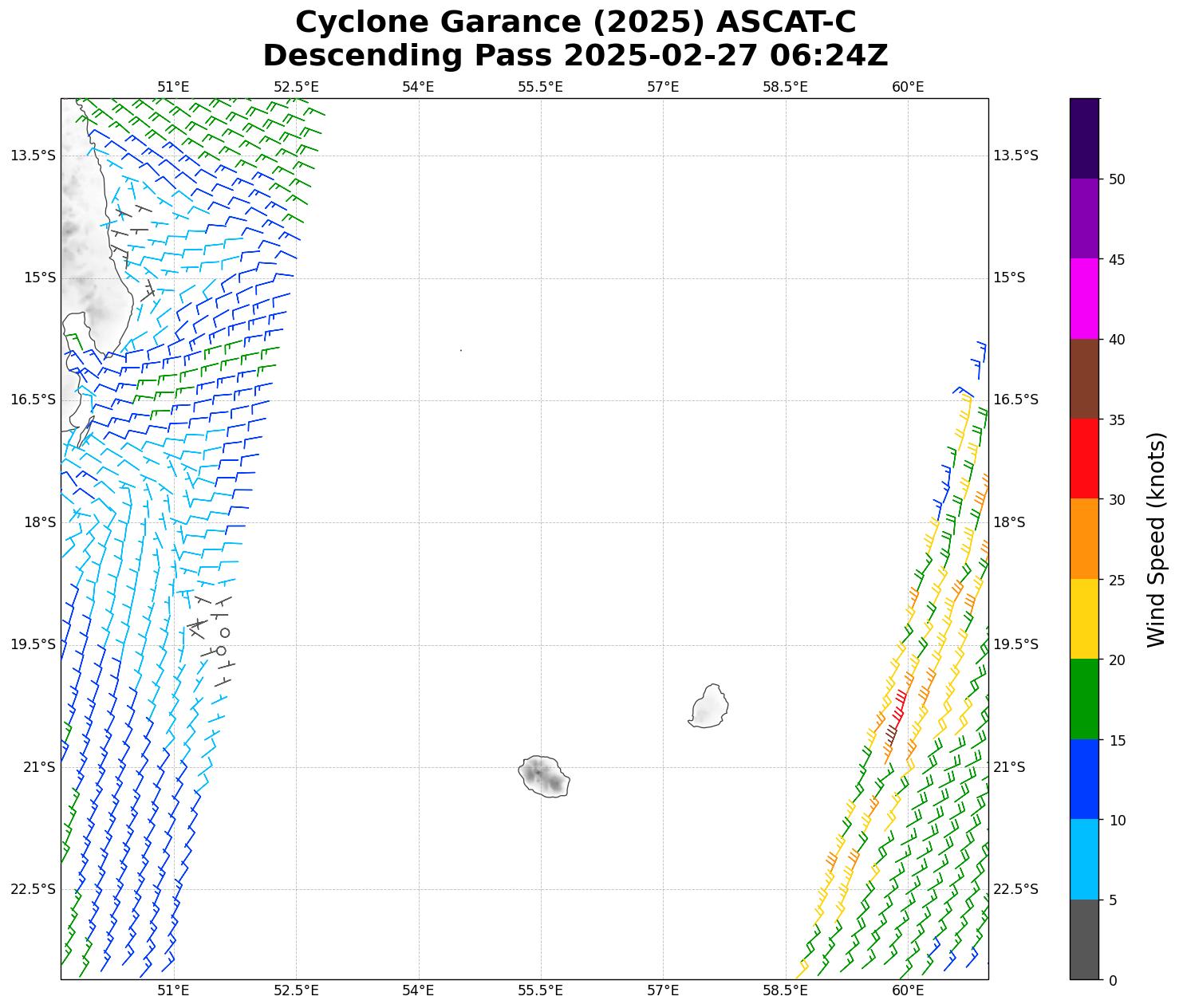
Task: Click the "Wind Speed (knots)" colorbar label
Action: (1156, 539)
